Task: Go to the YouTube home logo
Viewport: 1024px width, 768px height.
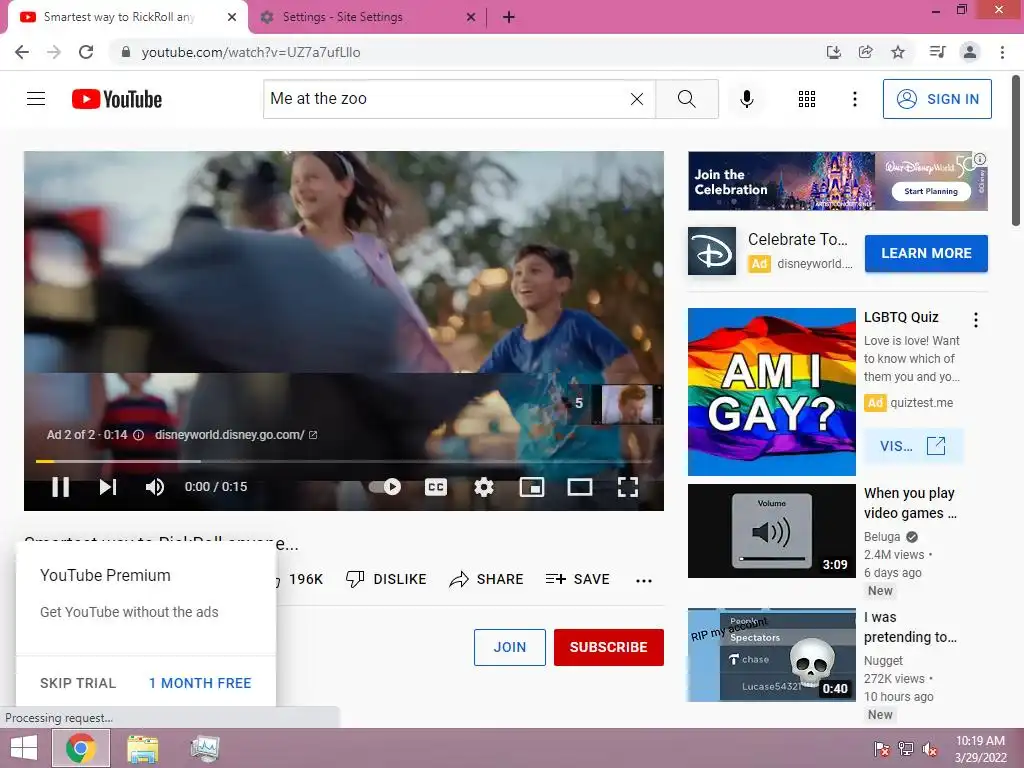Action: tap(117, 99)
